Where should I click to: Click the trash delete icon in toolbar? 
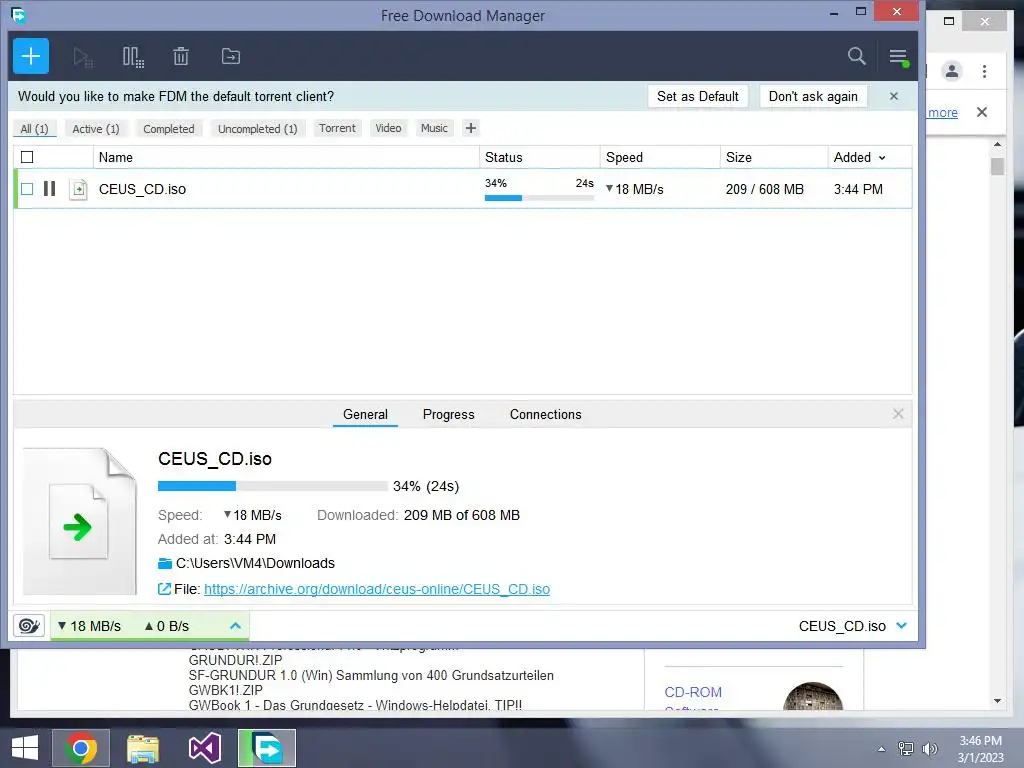tap(181, 57)
